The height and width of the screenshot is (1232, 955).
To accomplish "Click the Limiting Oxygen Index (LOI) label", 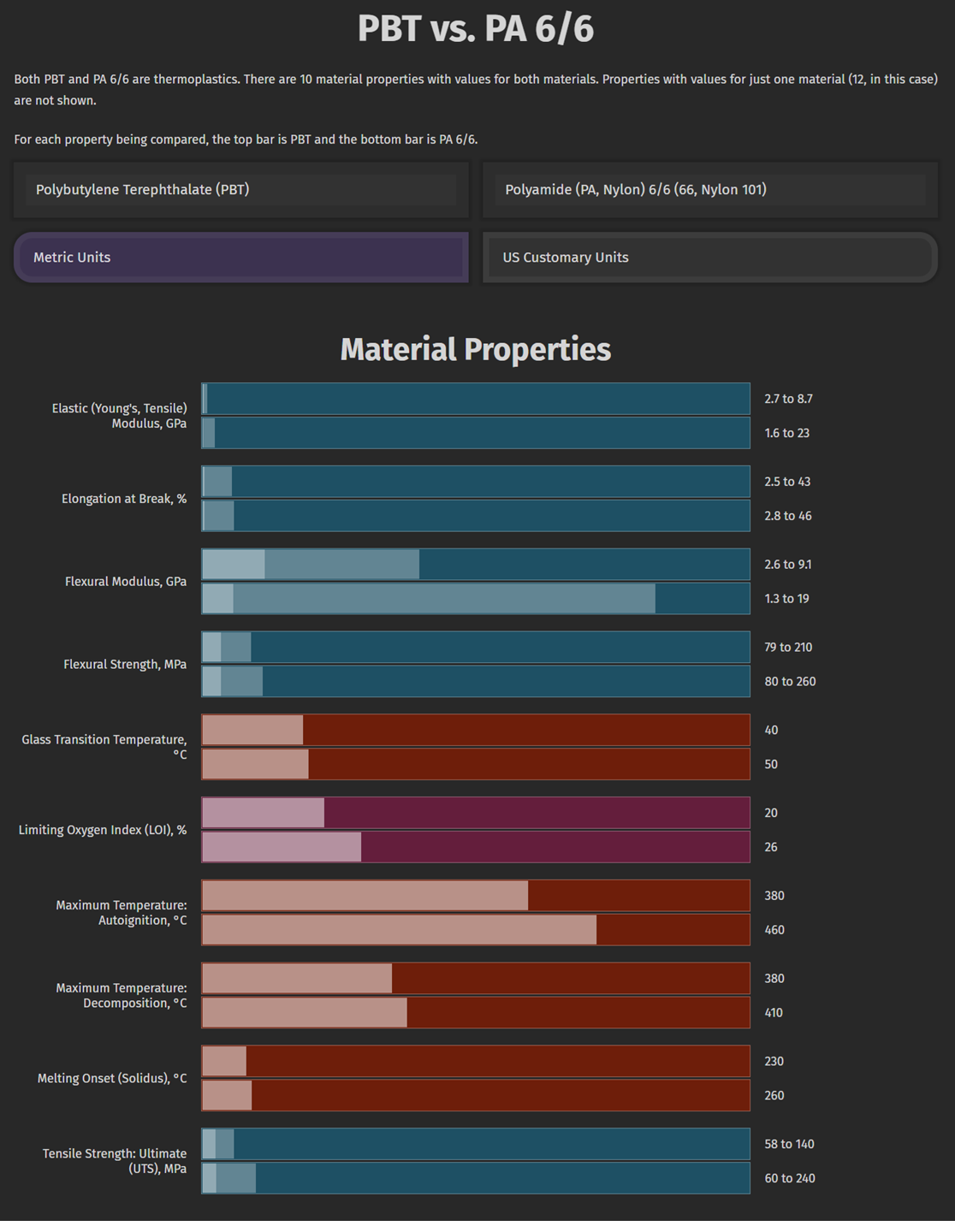I will click(x=103, y=830).
